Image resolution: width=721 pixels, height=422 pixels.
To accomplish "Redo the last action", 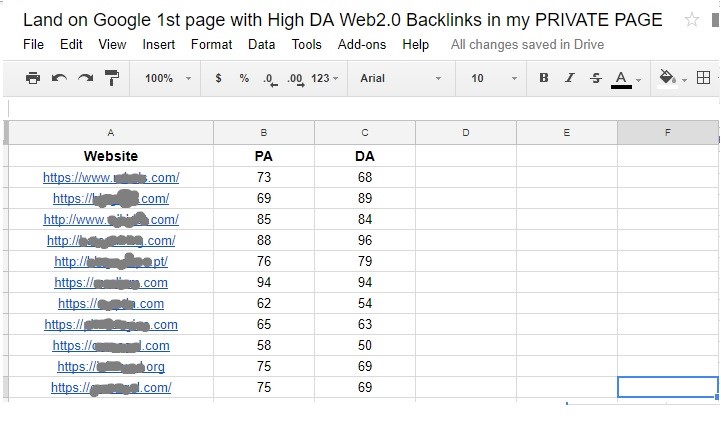I will pyautogui.click(x=85, y=78).
